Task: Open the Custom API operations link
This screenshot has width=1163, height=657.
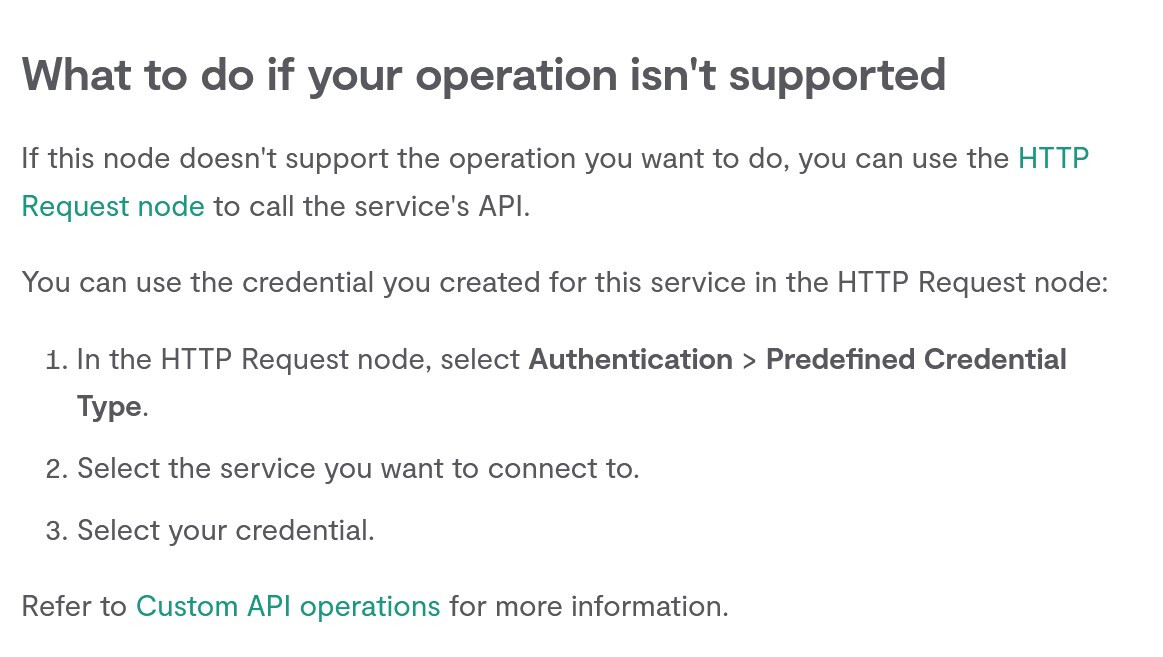Action: [x=288, y=607]
